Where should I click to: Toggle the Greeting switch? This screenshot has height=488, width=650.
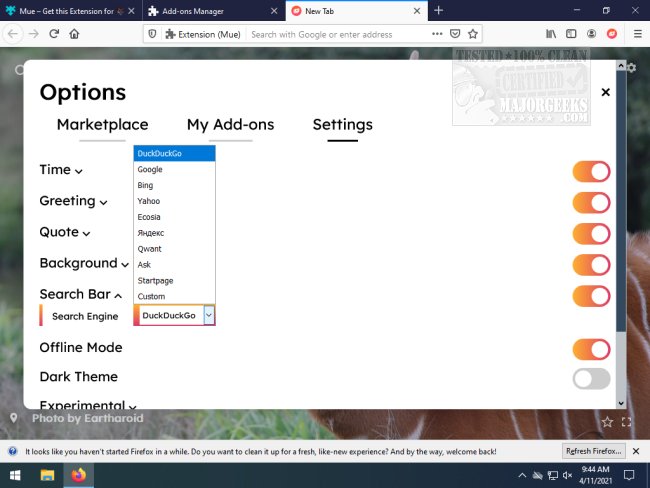(x=591, y=203)
